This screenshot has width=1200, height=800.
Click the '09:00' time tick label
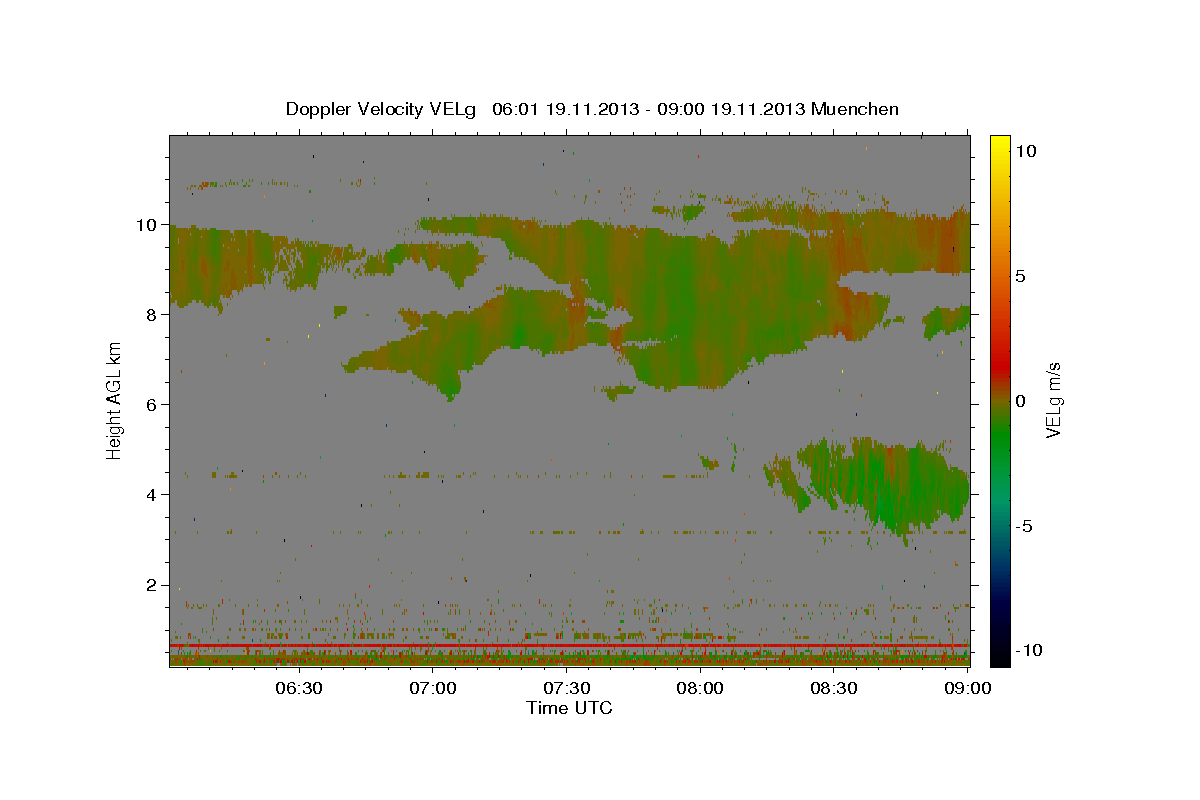966,688
